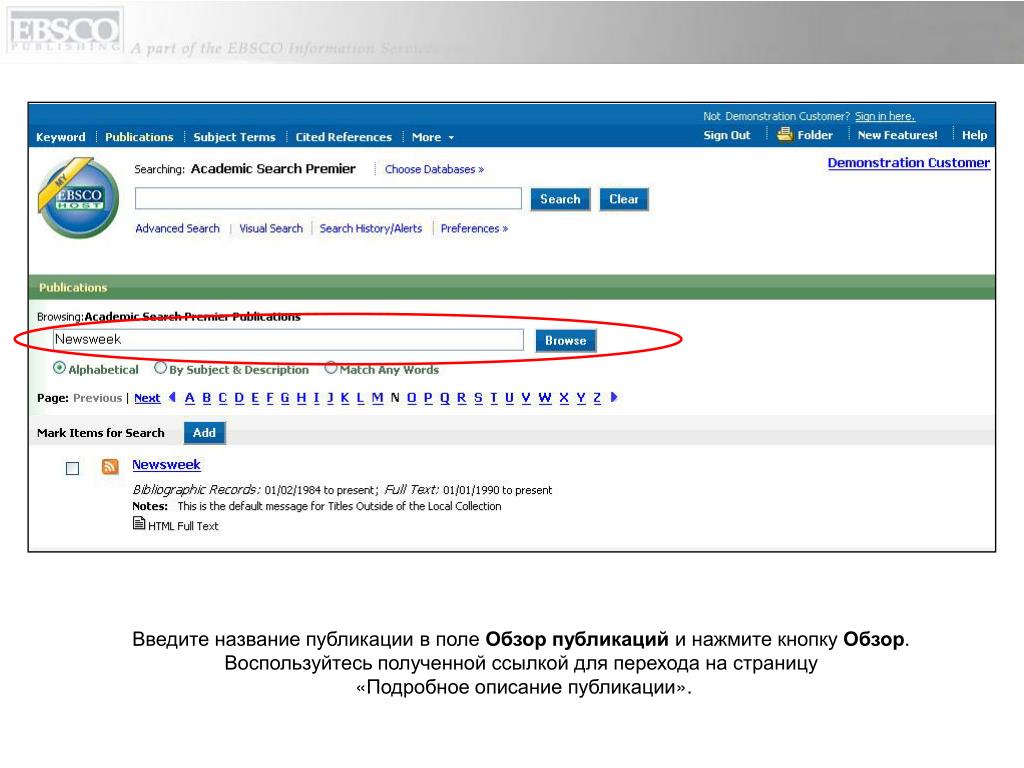Open the Keyword tab
The height and width of the screenshot is (768, 1024).
[61, 137]
